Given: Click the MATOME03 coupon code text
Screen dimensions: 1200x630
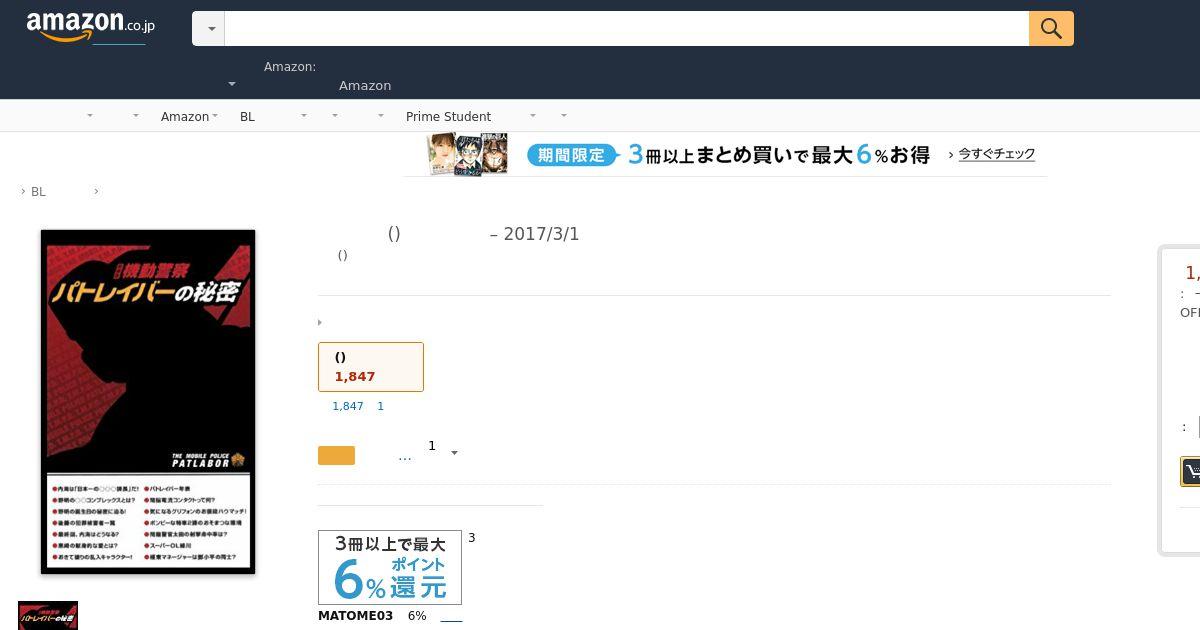Looking at the screenshot, I should 355,616.
